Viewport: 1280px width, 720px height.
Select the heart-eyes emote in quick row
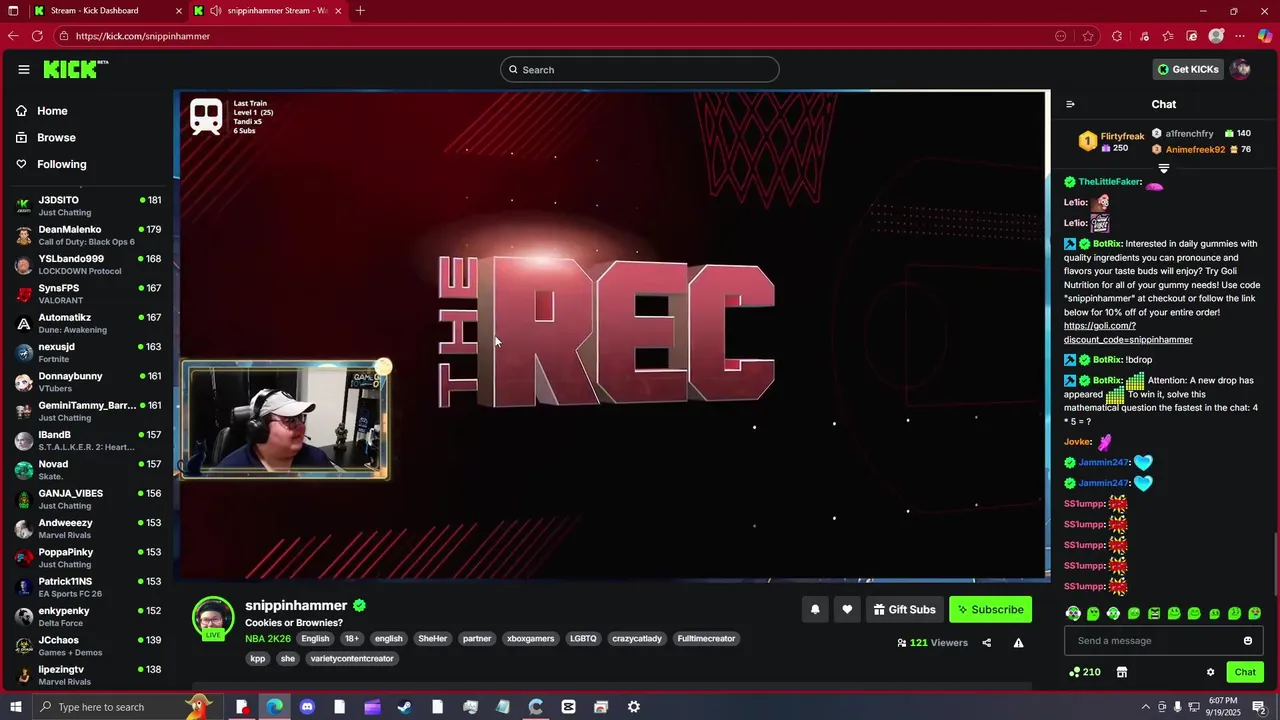(1255, 613)
